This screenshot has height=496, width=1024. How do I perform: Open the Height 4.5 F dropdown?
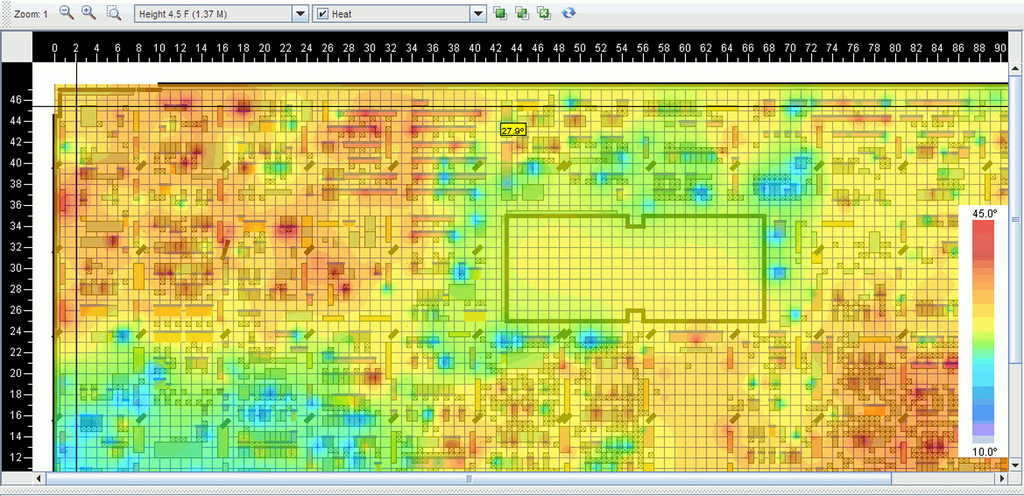point(299,13)
